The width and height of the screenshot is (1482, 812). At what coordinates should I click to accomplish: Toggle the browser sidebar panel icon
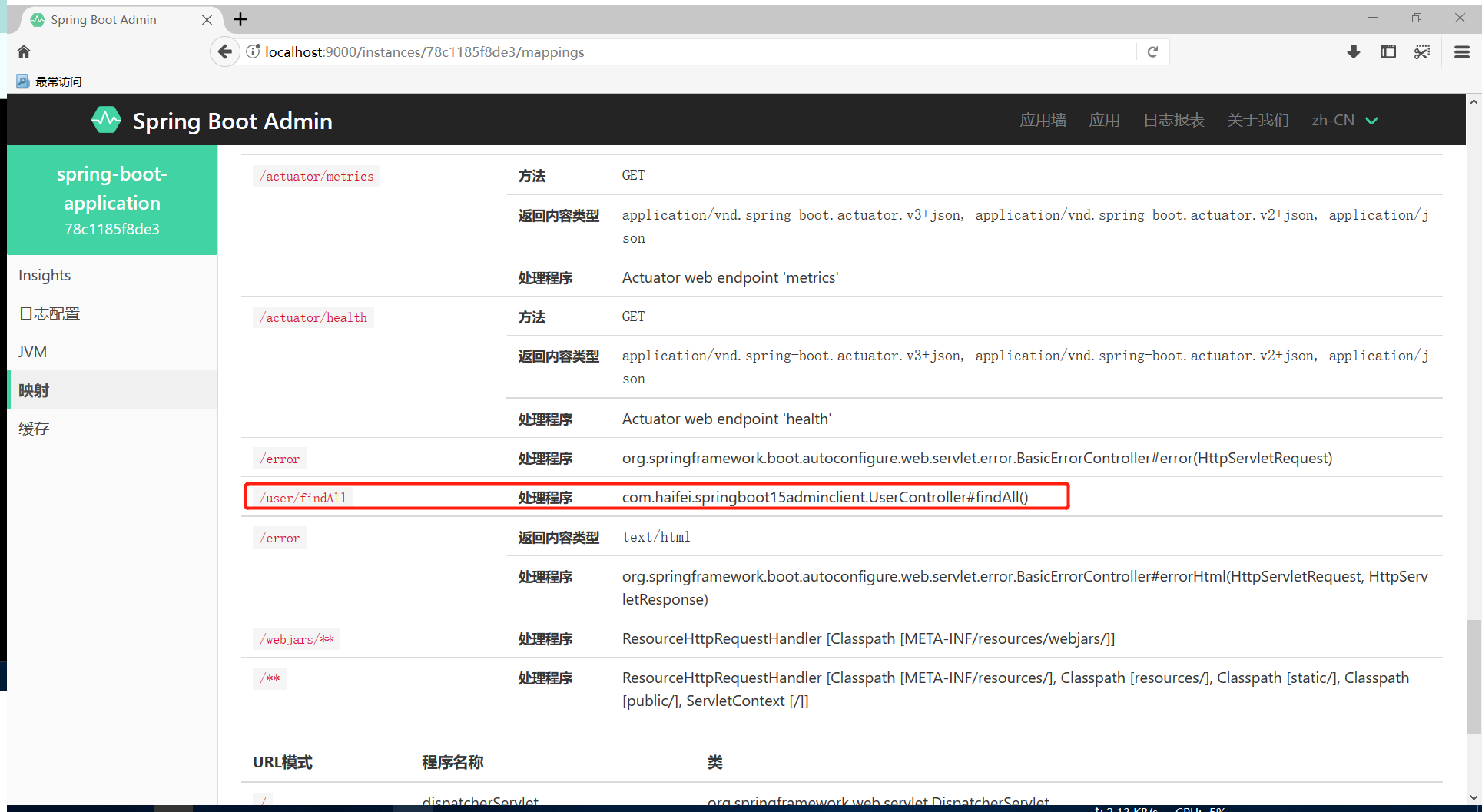[1388, 51]
